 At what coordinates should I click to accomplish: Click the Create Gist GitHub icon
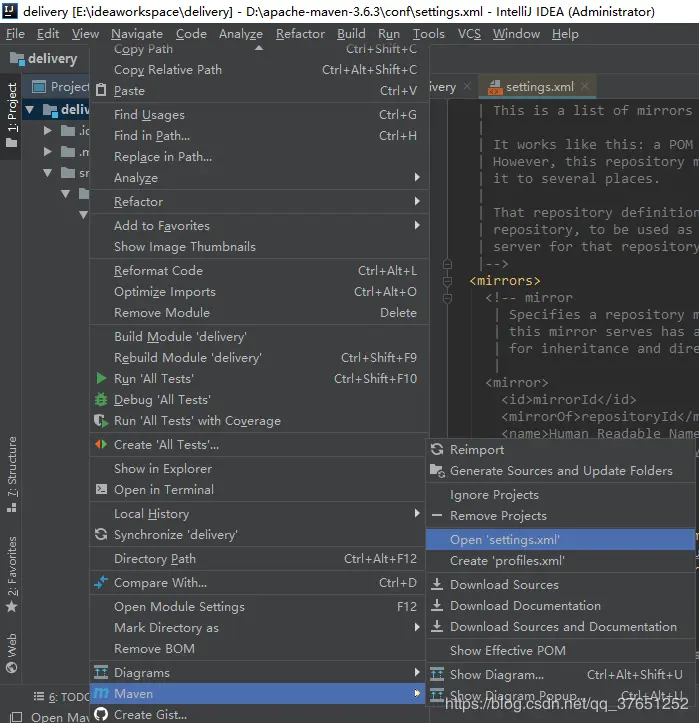(101, 714)
